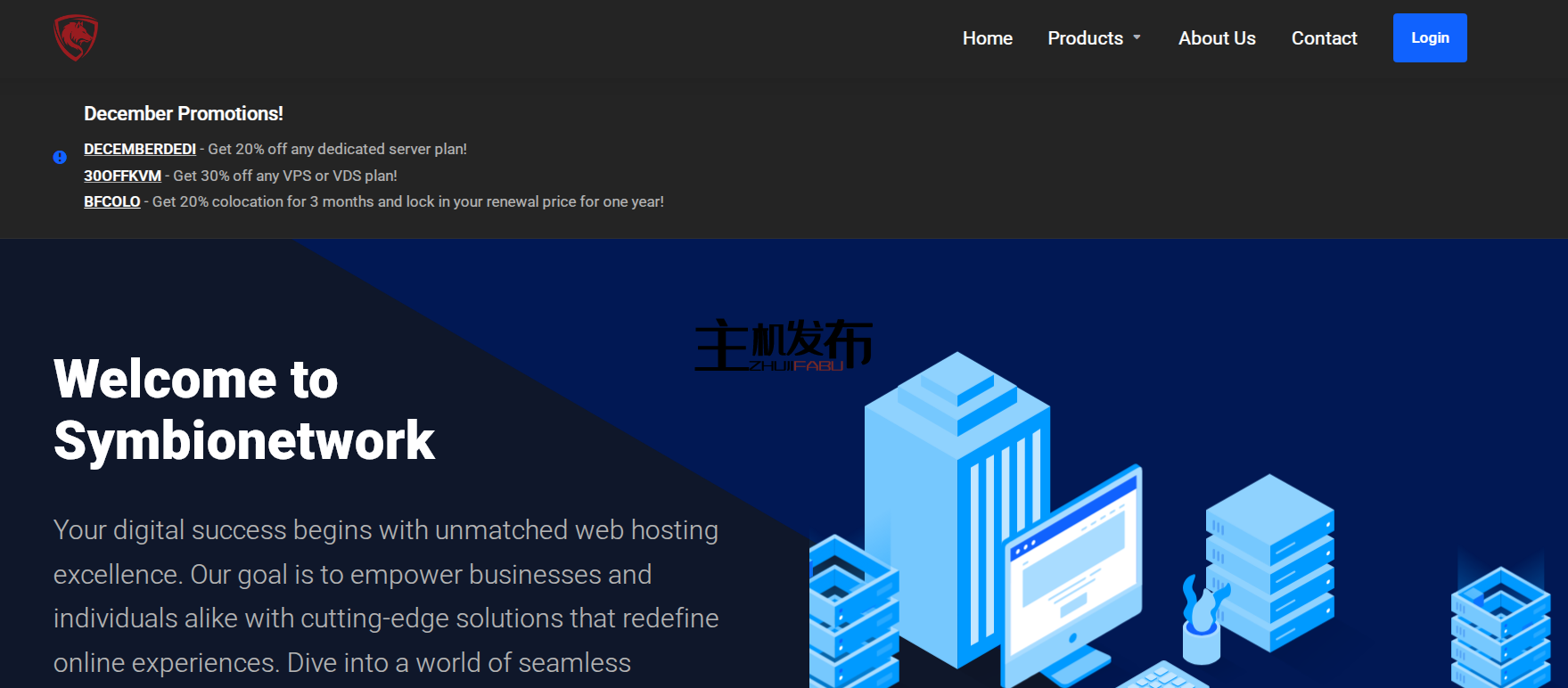Go to the Home page
The height and width of the screenshot is (688, 1568).
click(987, 38)
